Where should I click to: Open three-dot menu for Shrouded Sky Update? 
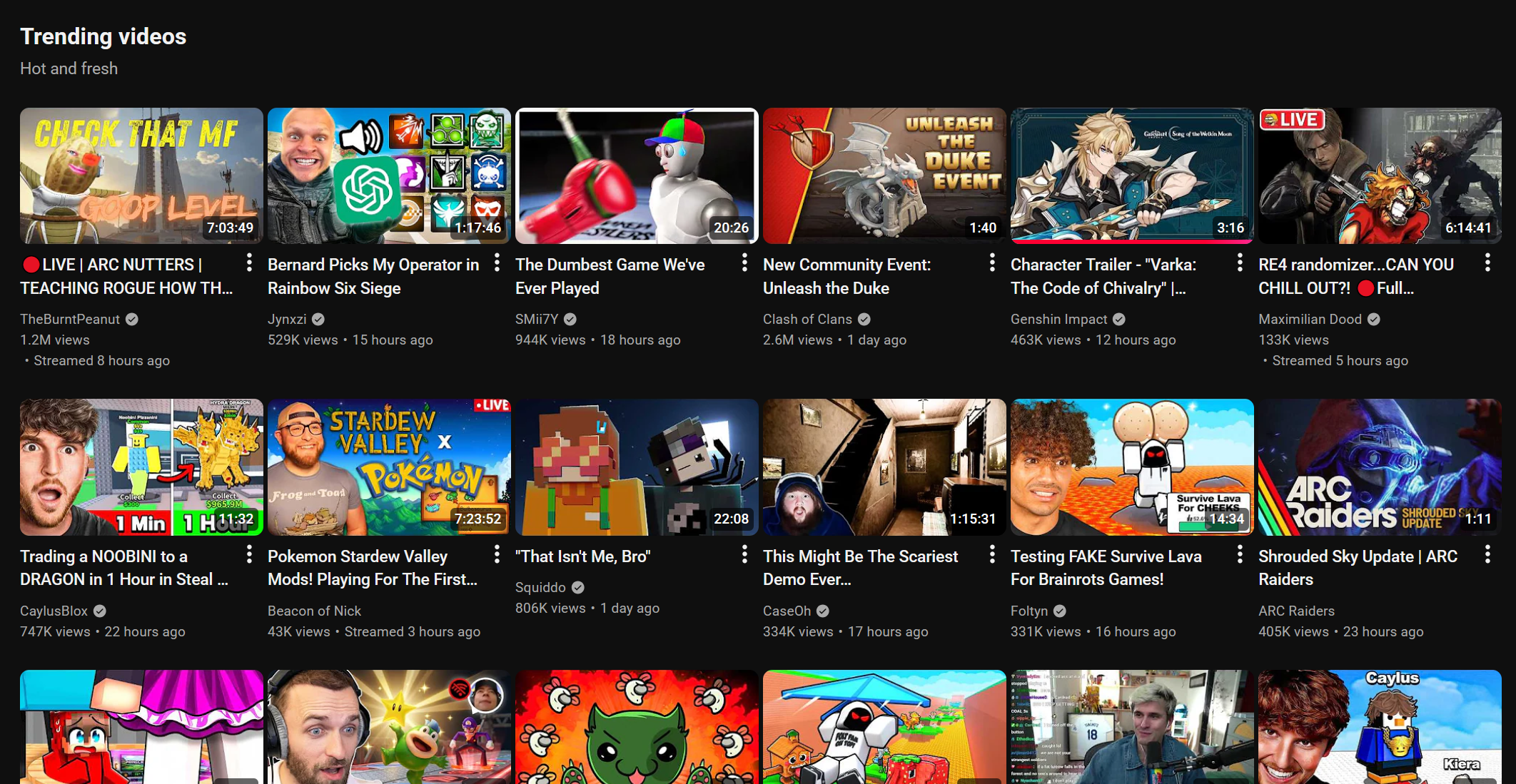(1487, 554)
